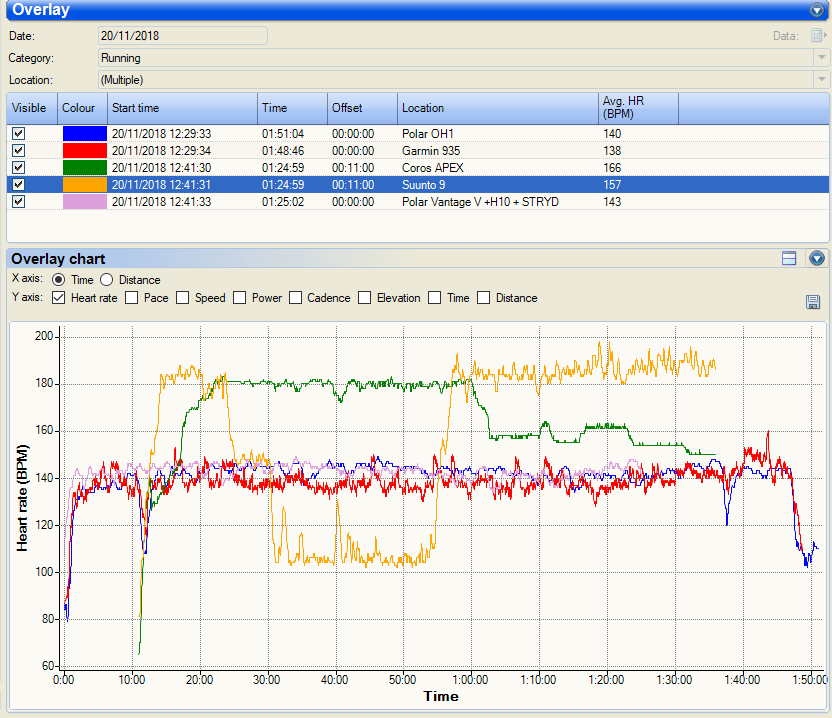Enable the Pace Y axis checkbox
The image size is (832, 718).
(132, 298)
